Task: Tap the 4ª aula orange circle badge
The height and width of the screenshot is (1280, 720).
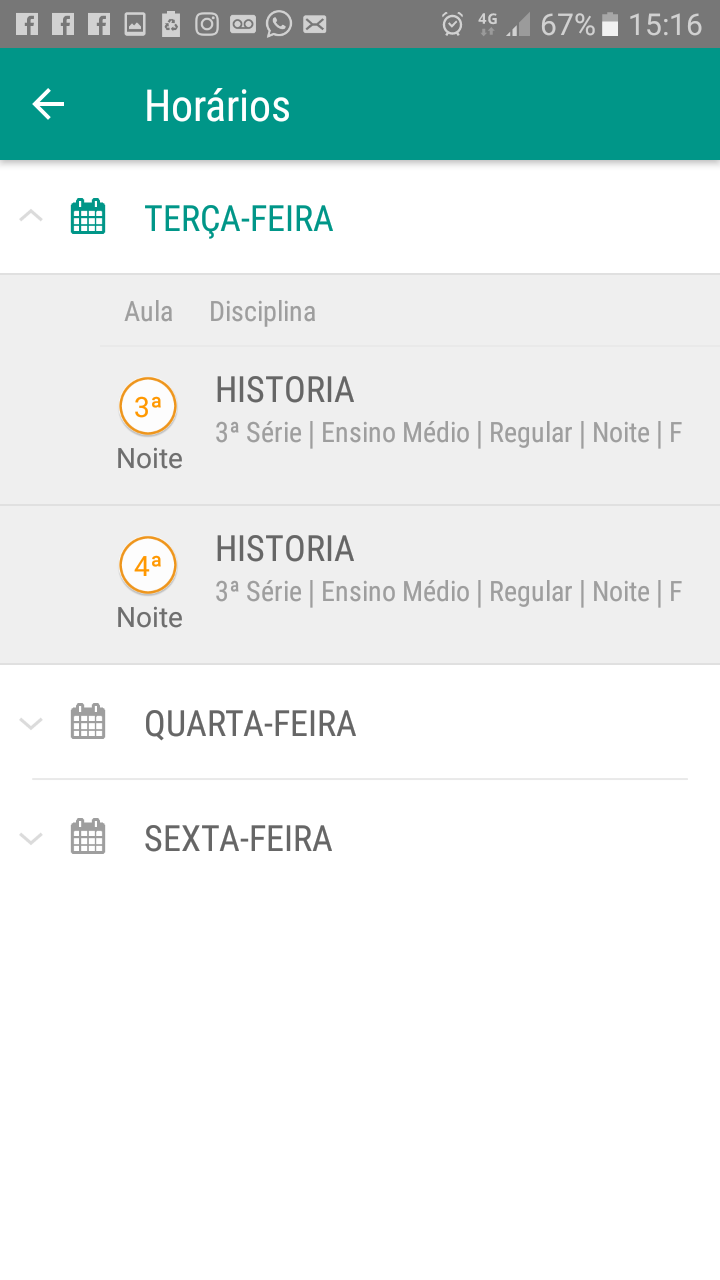Action: coord(148,566)
